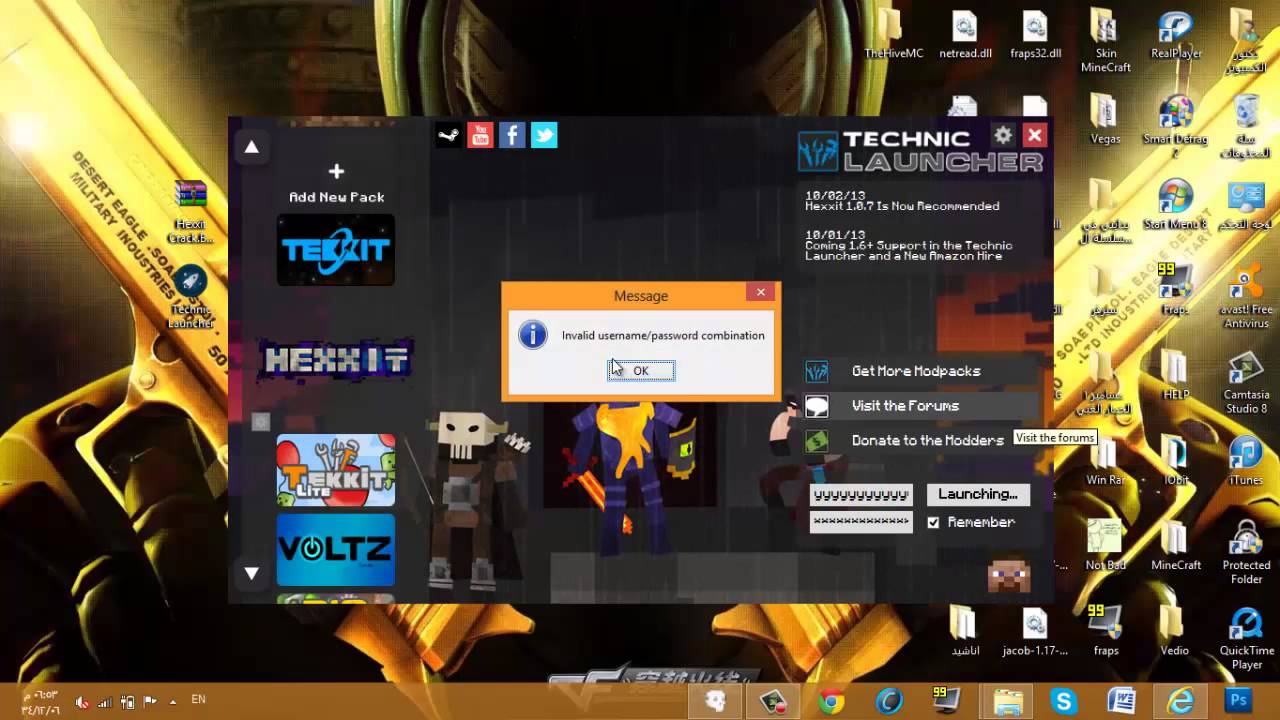This screenshot has width=1280, height=720.
Task: Click the Get More Modpacks icon
Action: (817, 372)
